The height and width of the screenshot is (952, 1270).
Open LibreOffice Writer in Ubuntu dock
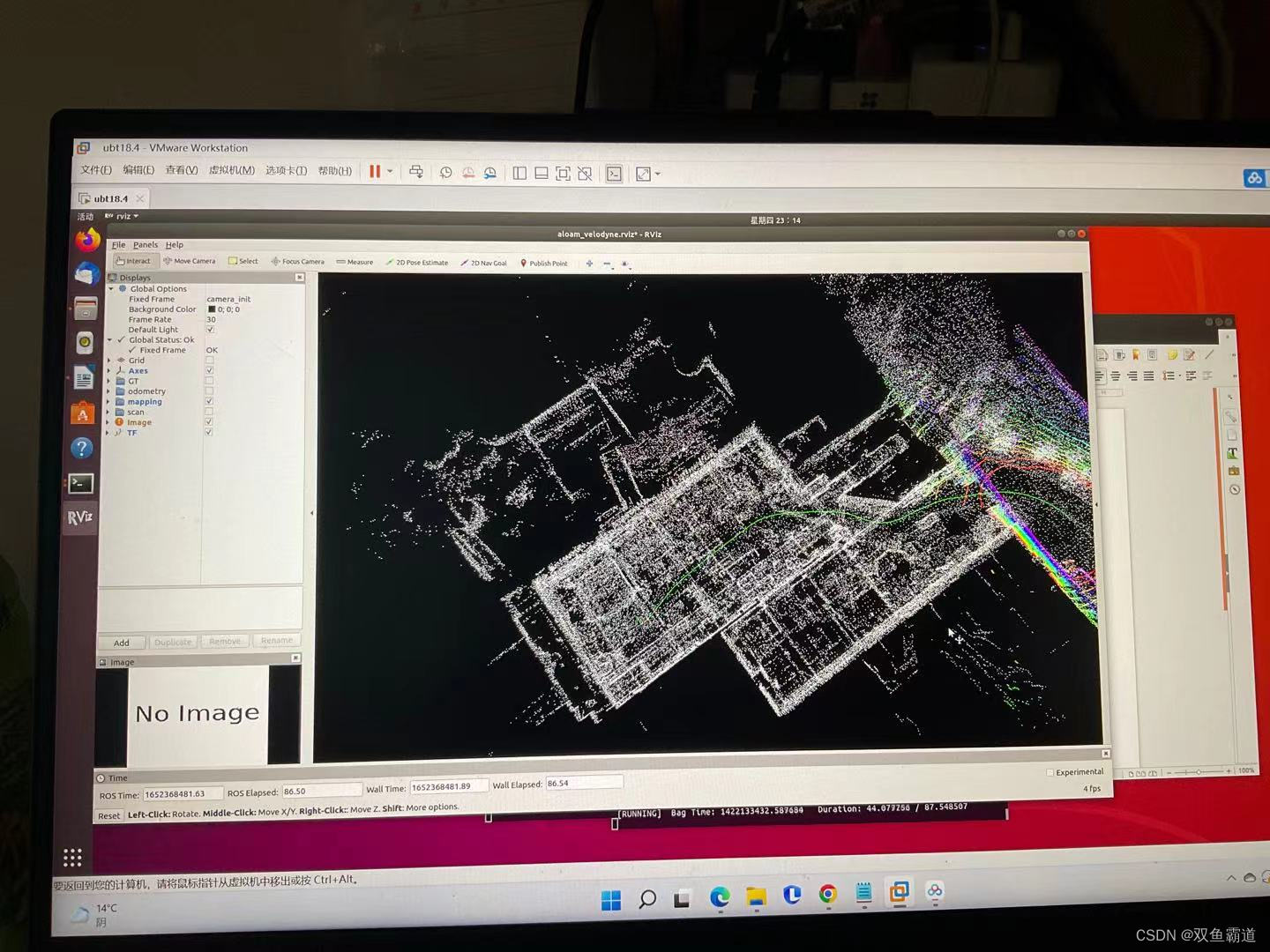click(84, 378)
